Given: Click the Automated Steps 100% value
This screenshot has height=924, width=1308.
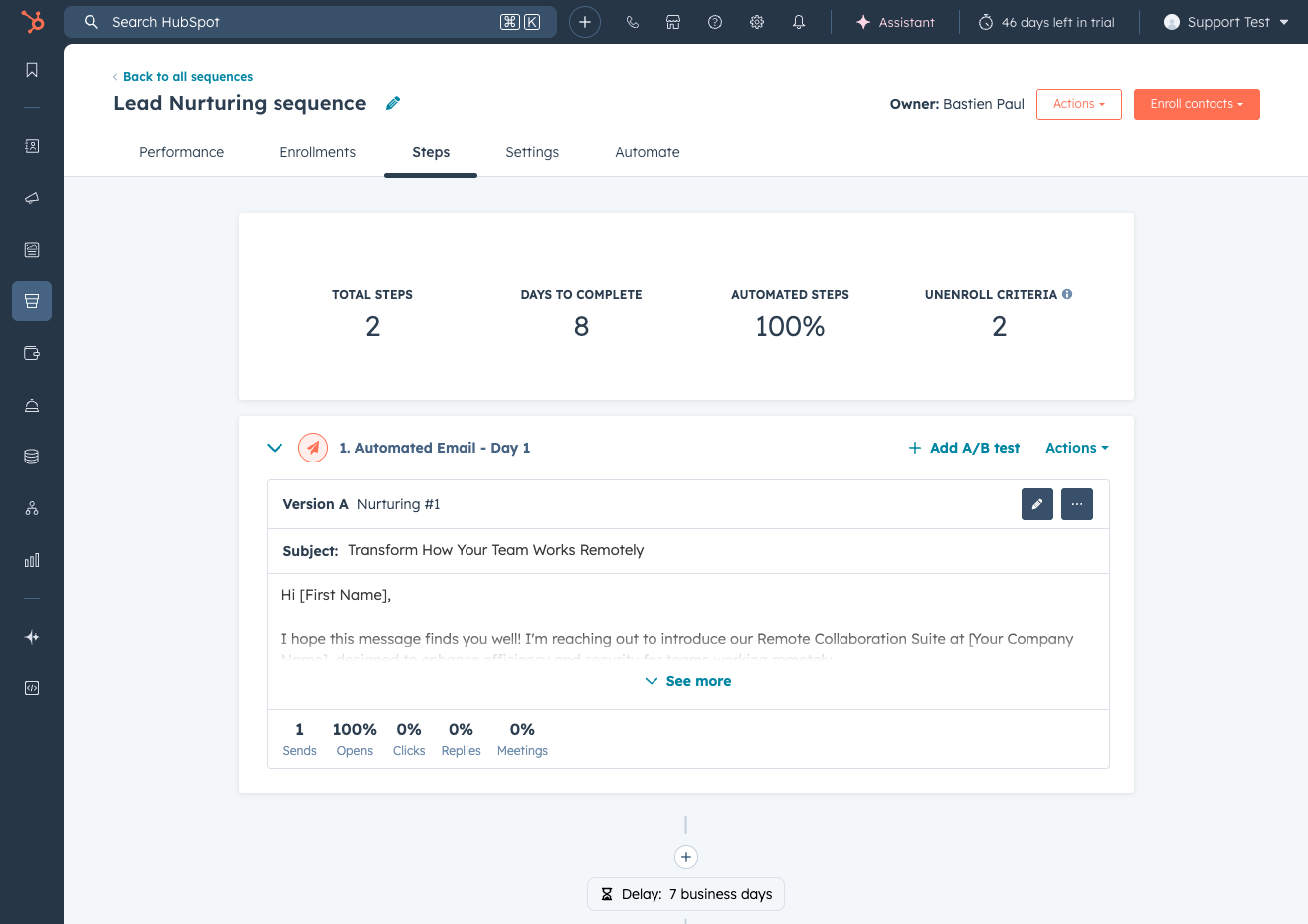Looking at the screenshot, I should pos(790,326).
